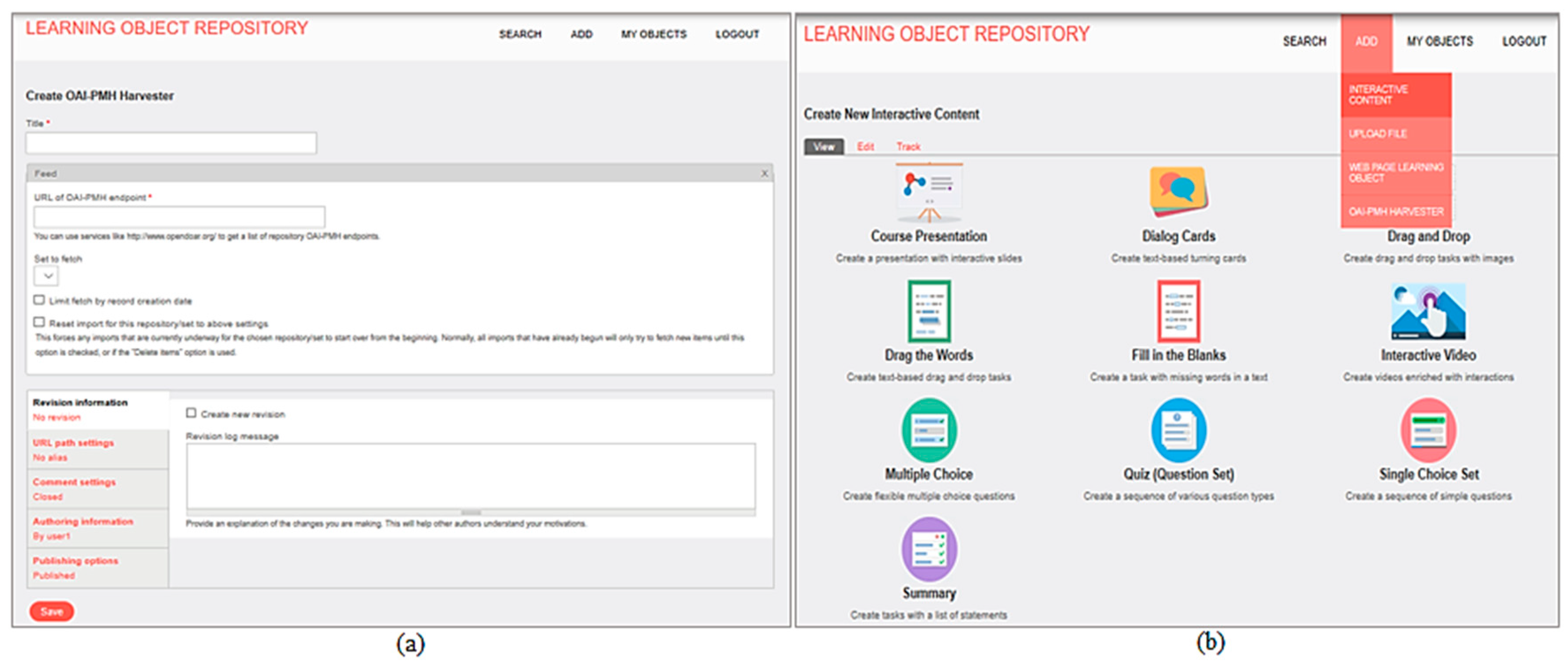Viewport: 1568px width, 665px height.
Task: Click the URL of OAI-PMH endpoint field
Action: pyautogui.click(x=179, y=217)
